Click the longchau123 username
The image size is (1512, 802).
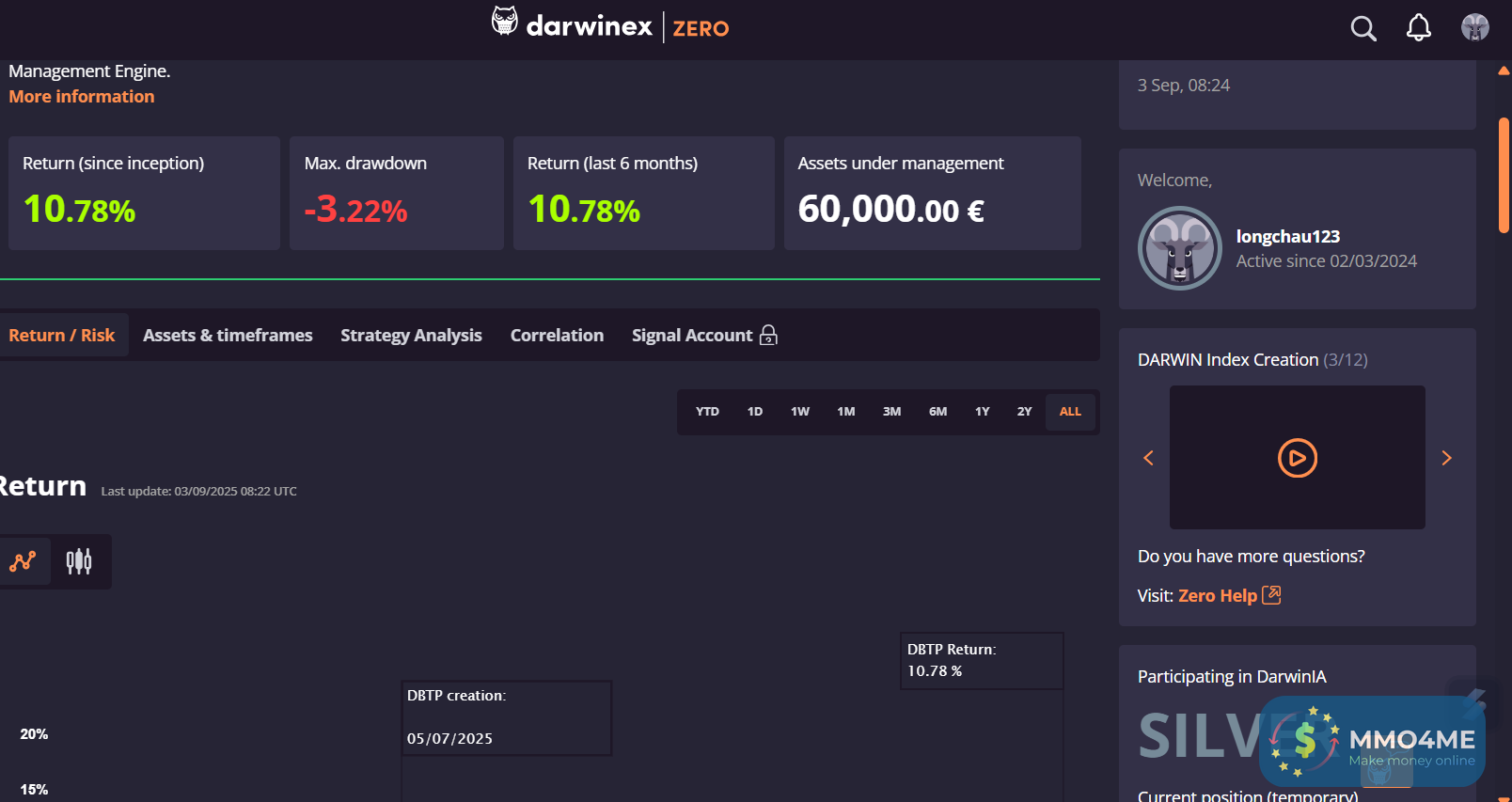pyautogui.click(x=1288, y=237)
